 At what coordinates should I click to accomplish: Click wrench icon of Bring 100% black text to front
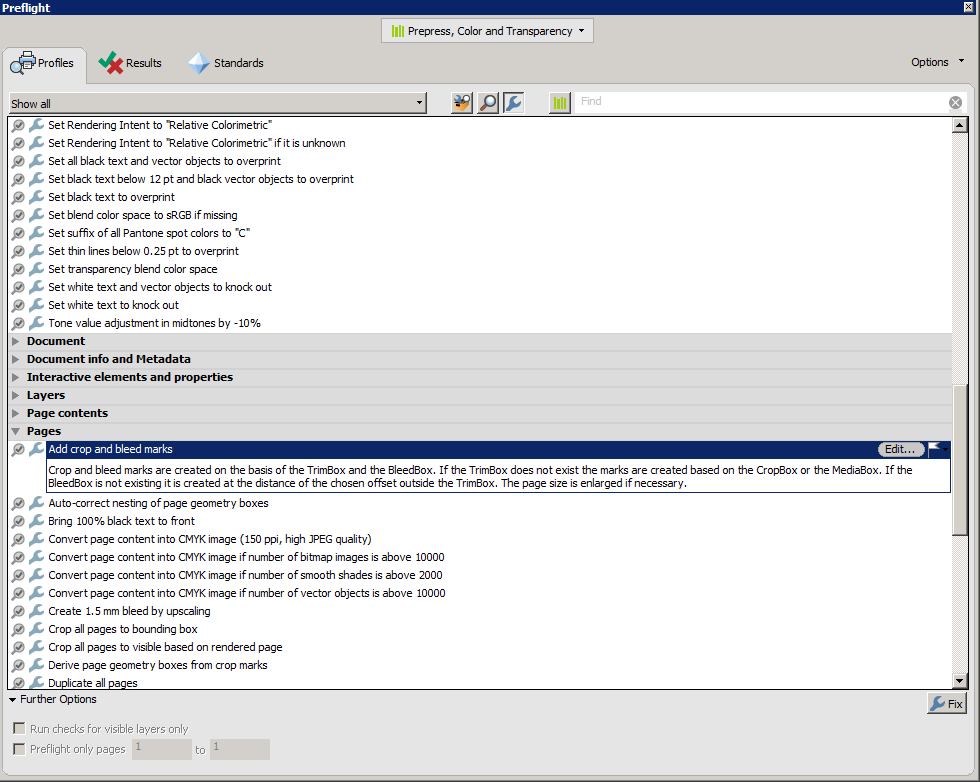click(x=37, y=521)
